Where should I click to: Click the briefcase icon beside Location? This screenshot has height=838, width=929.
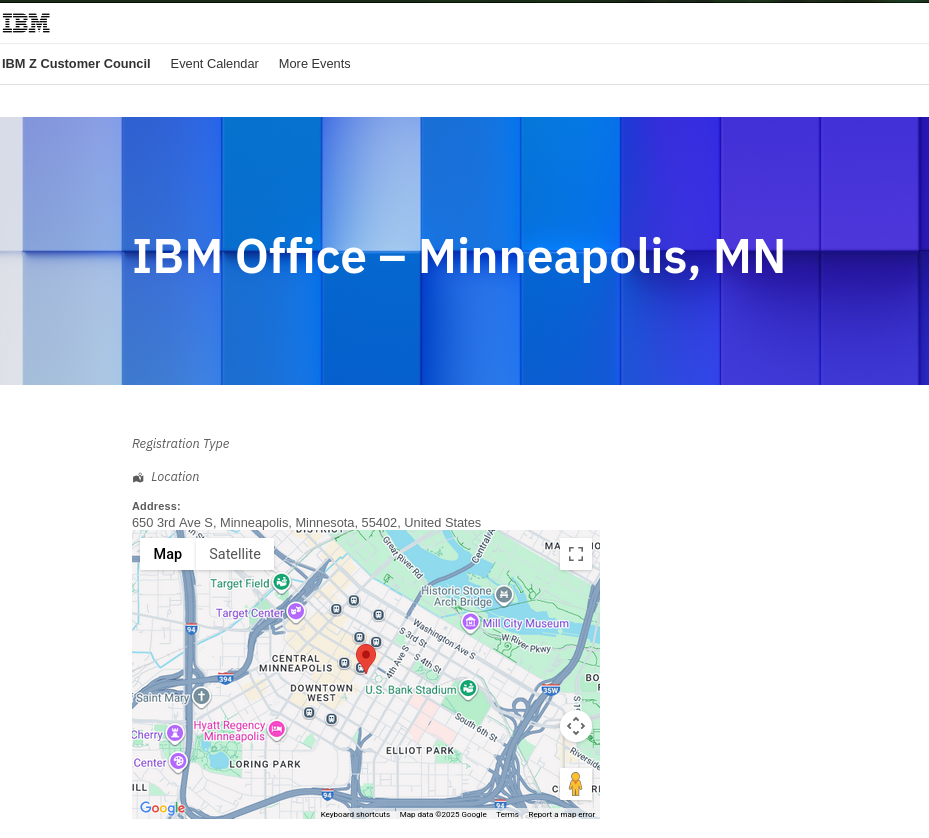click(138, 477)
